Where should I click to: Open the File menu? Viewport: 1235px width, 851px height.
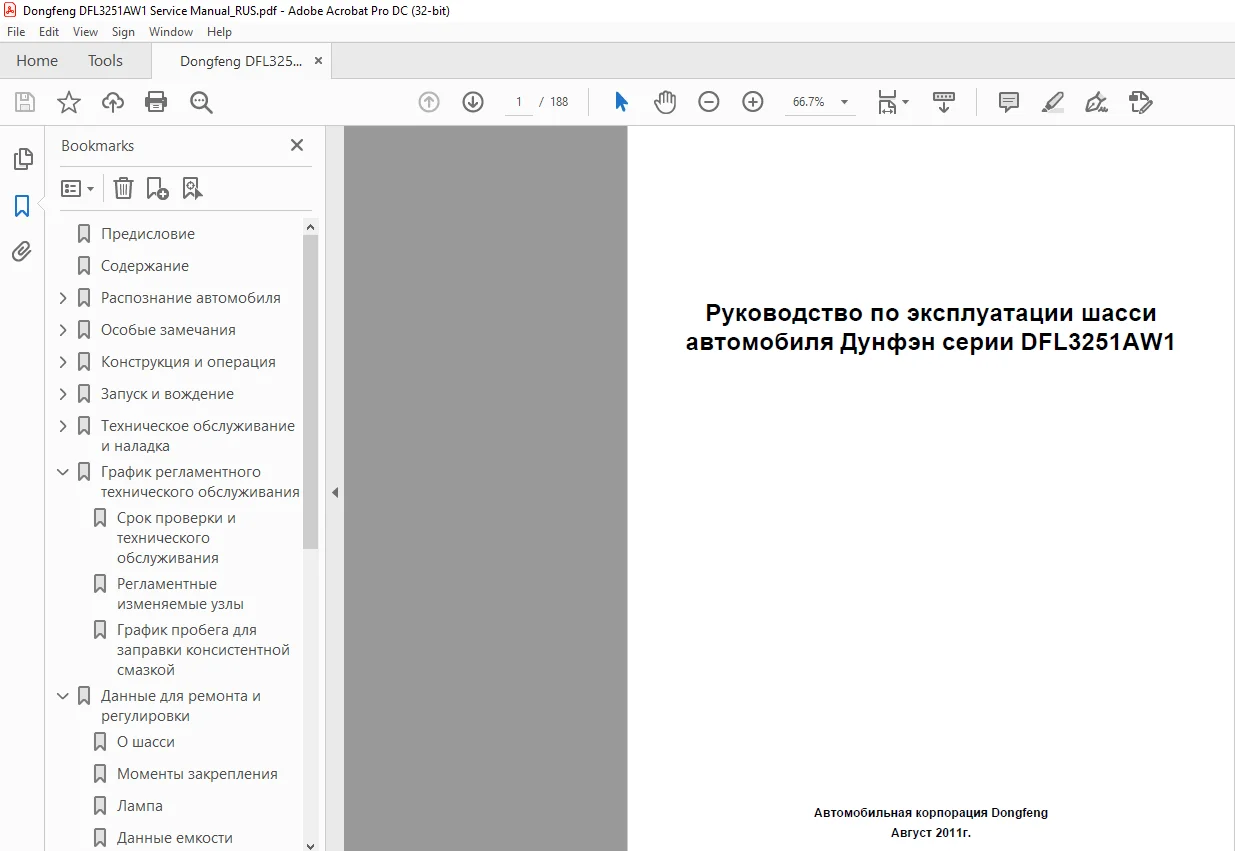pos(16,32)
